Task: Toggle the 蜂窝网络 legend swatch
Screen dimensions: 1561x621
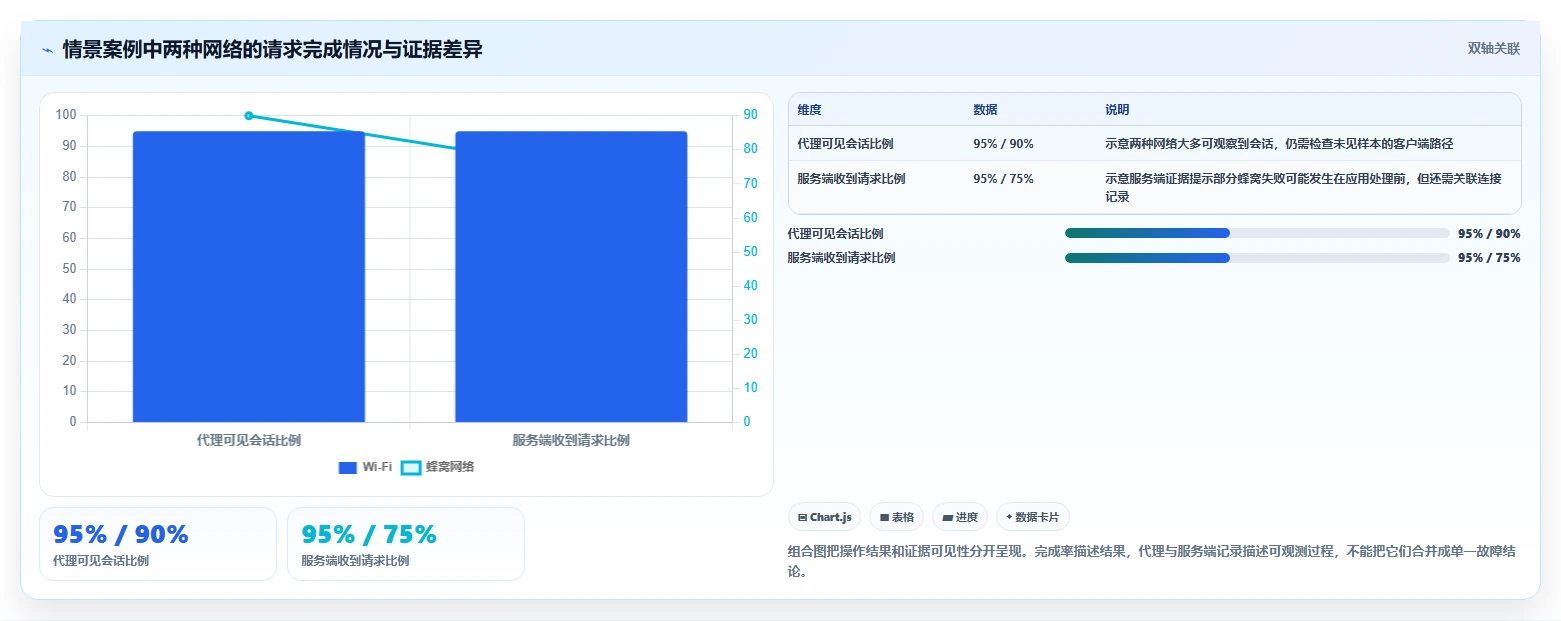Action: click(411, 467)
